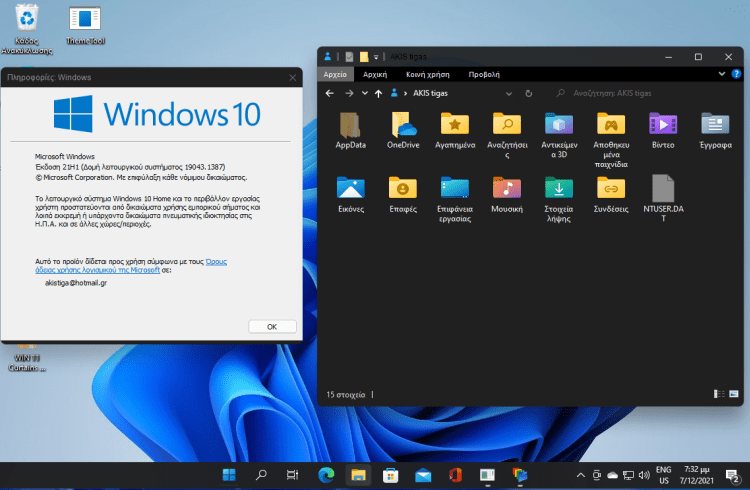Open the Recycle Bin desktop icon
The height and width of the screenshot is (490, 750).
[27, 28]
